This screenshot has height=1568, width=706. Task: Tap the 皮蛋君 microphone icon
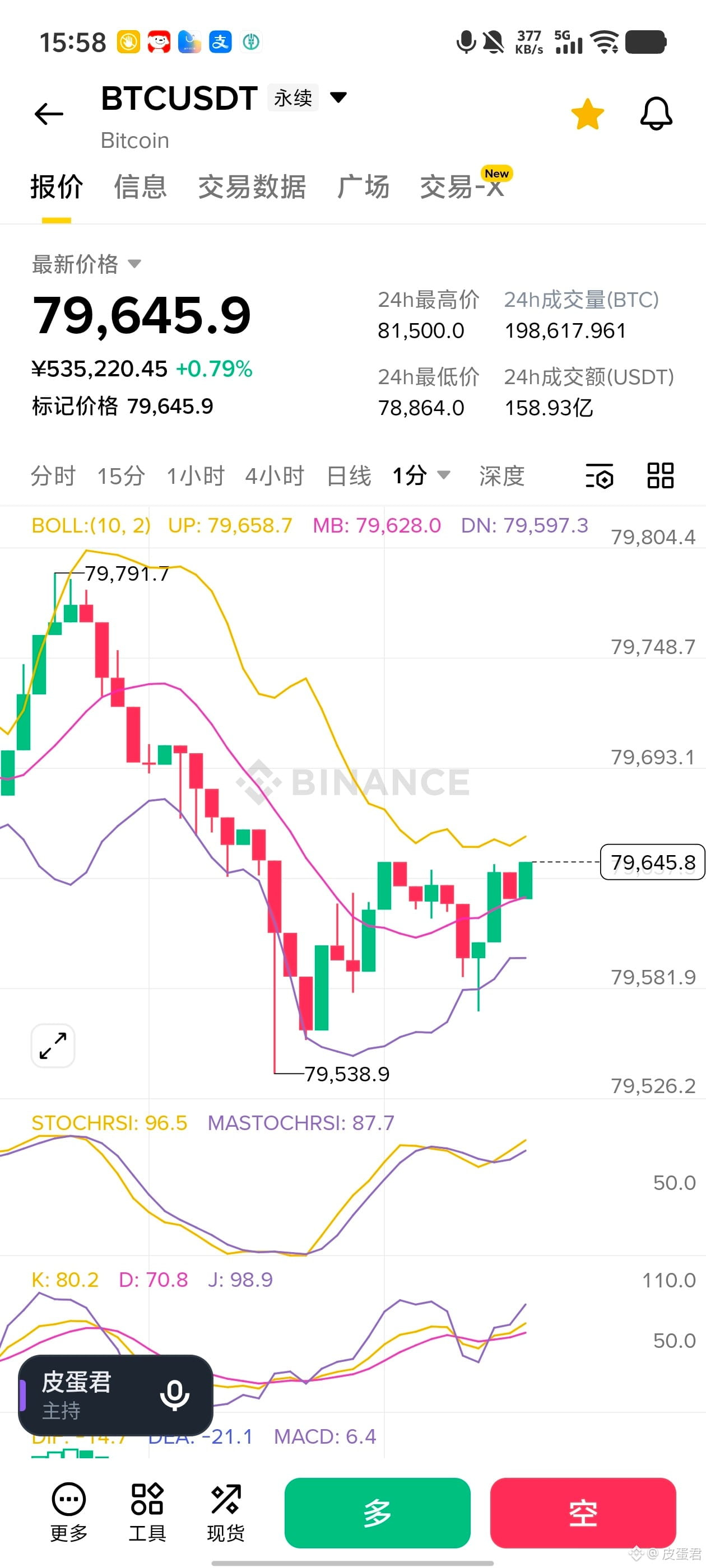[x=174, y=1395]
